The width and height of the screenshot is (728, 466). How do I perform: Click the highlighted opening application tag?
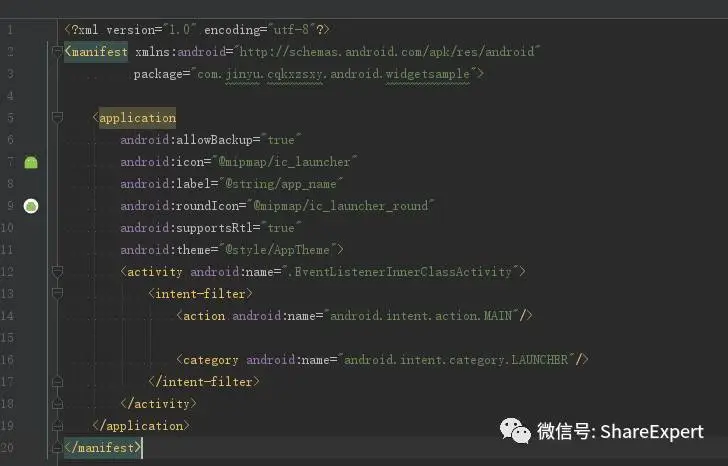(137, 118)
